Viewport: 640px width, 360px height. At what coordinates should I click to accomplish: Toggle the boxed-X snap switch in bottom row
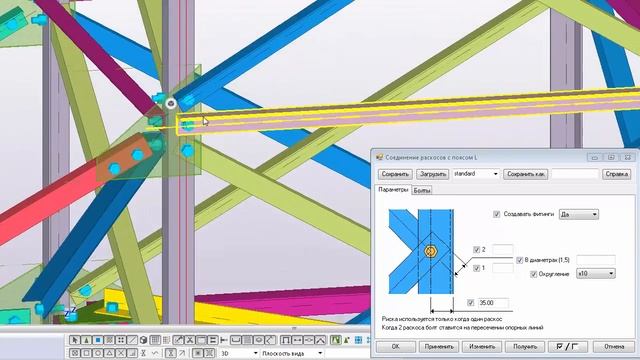point(75,353)
